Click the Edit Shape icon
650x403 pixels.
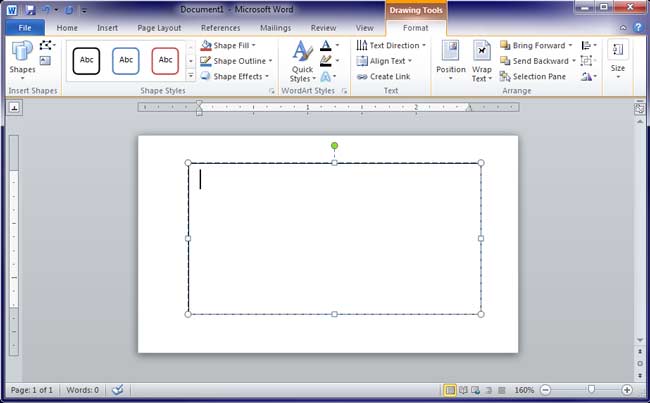47,45
